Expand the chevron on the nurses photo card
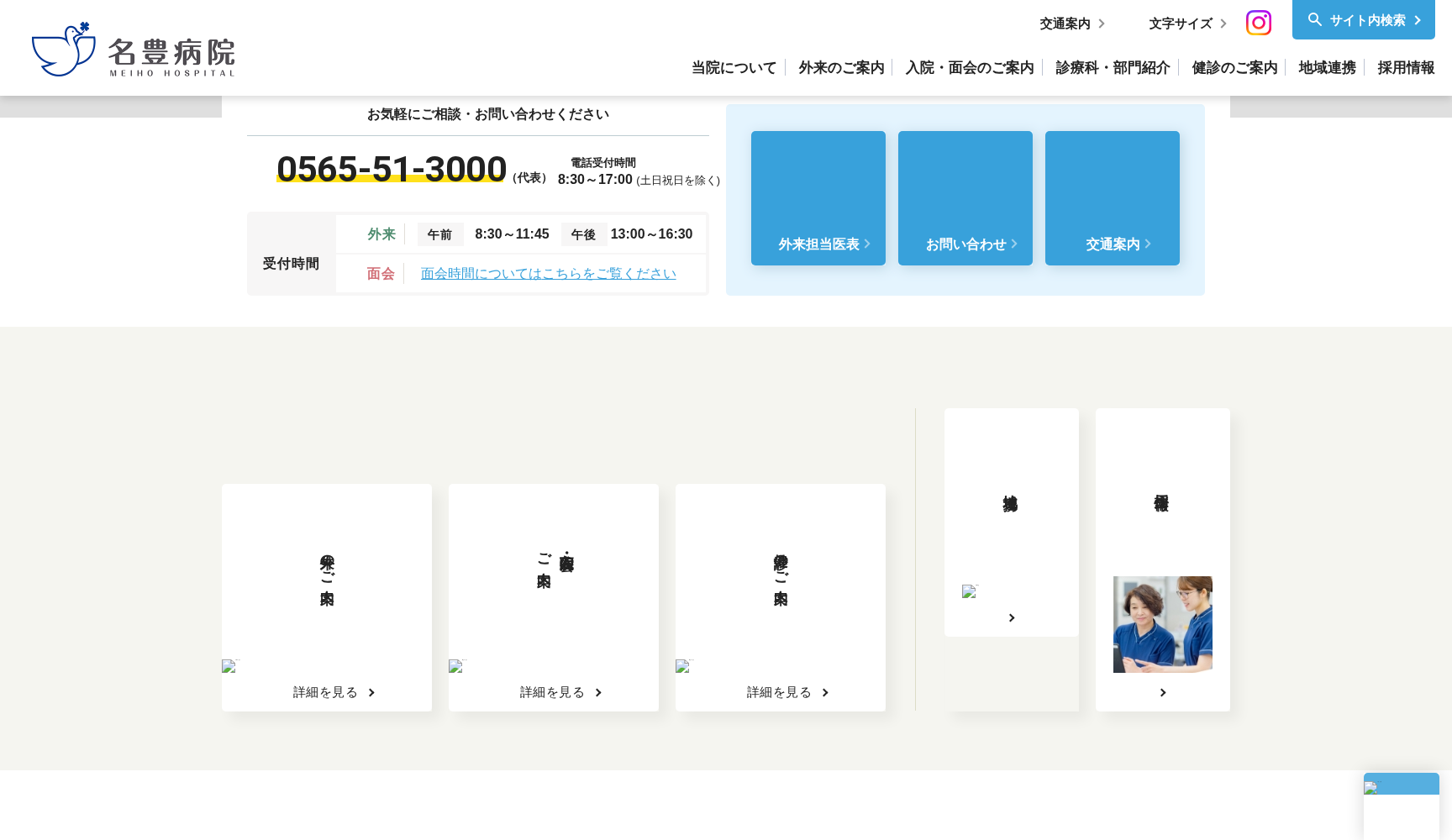 (1162, 692)
